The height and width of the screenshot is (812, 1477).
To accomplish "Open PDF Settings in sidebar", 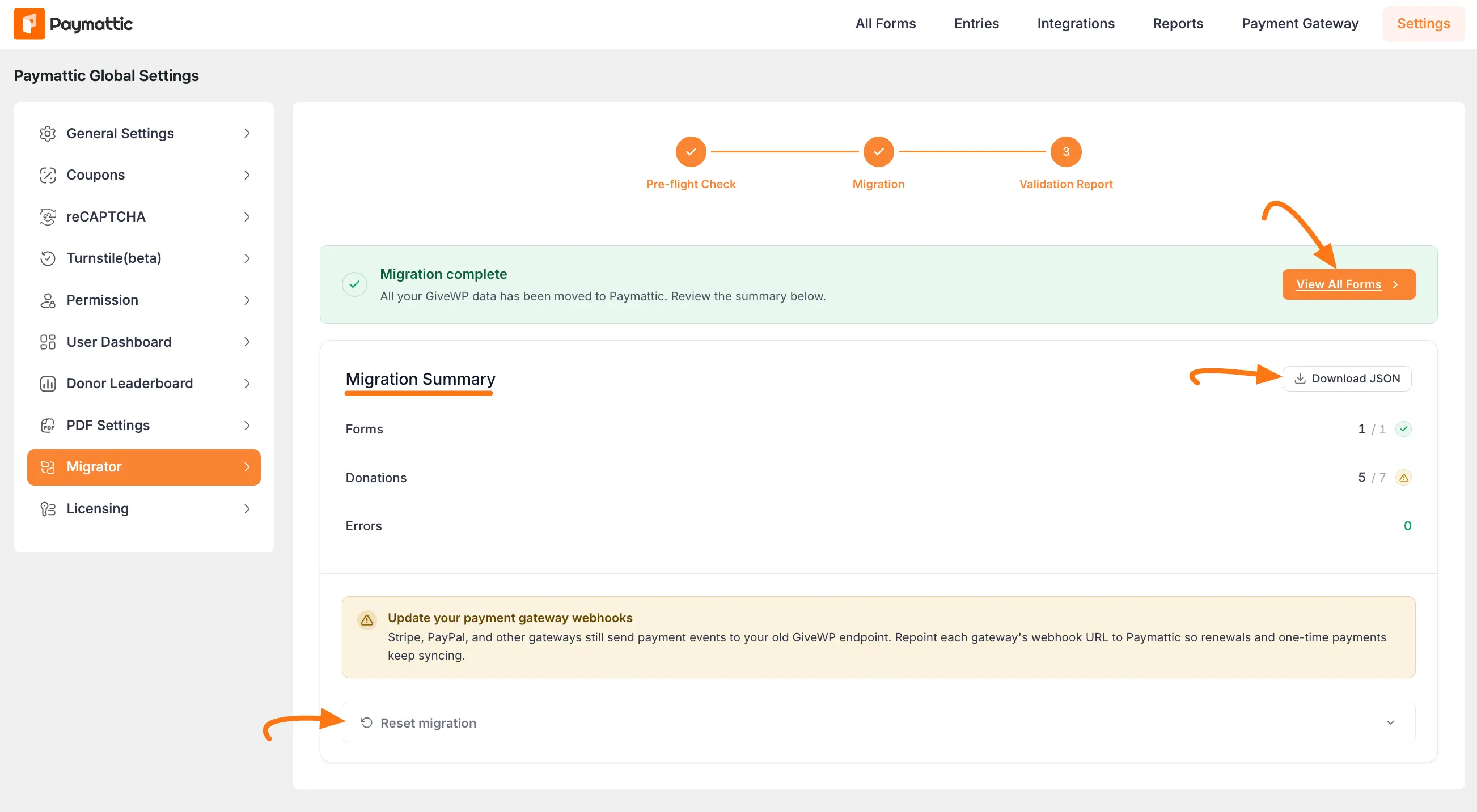I will 144,425.
